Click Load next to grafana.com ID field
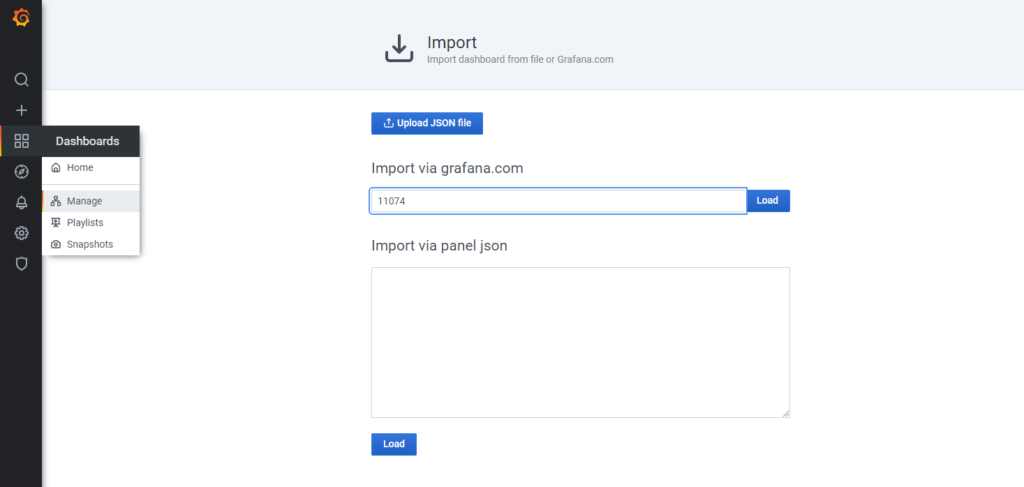 click(x=767, y=201)
